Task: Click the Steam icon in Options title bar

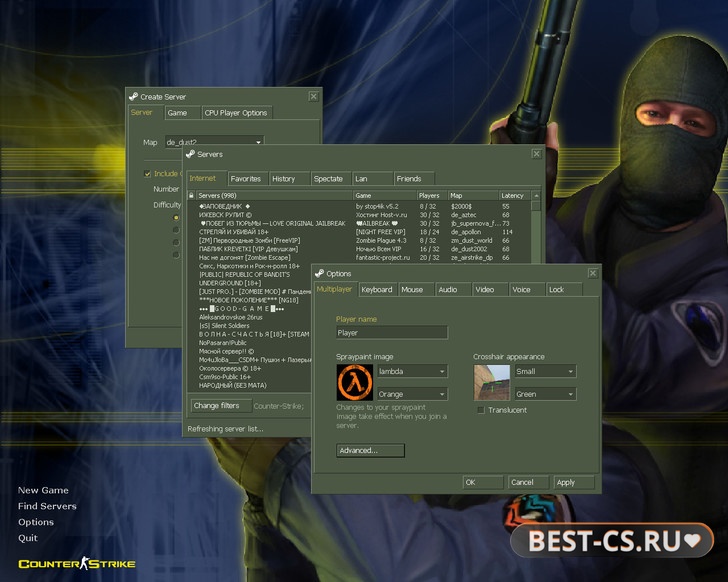Action: click(x=319, y=273)
